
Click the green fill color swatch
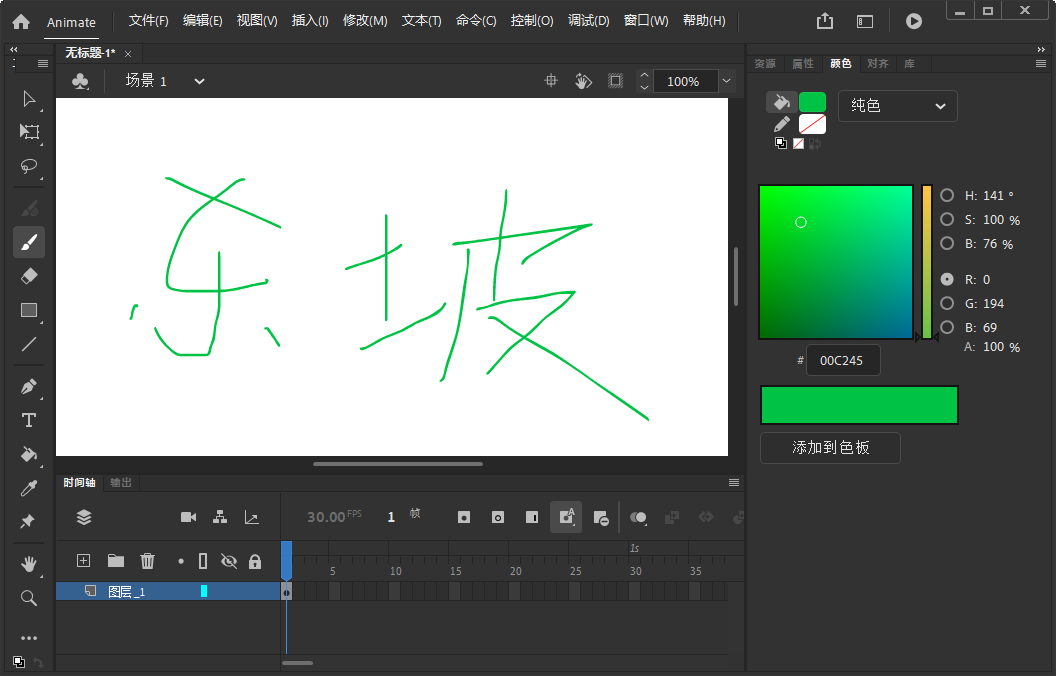click(x=812, y=101)
